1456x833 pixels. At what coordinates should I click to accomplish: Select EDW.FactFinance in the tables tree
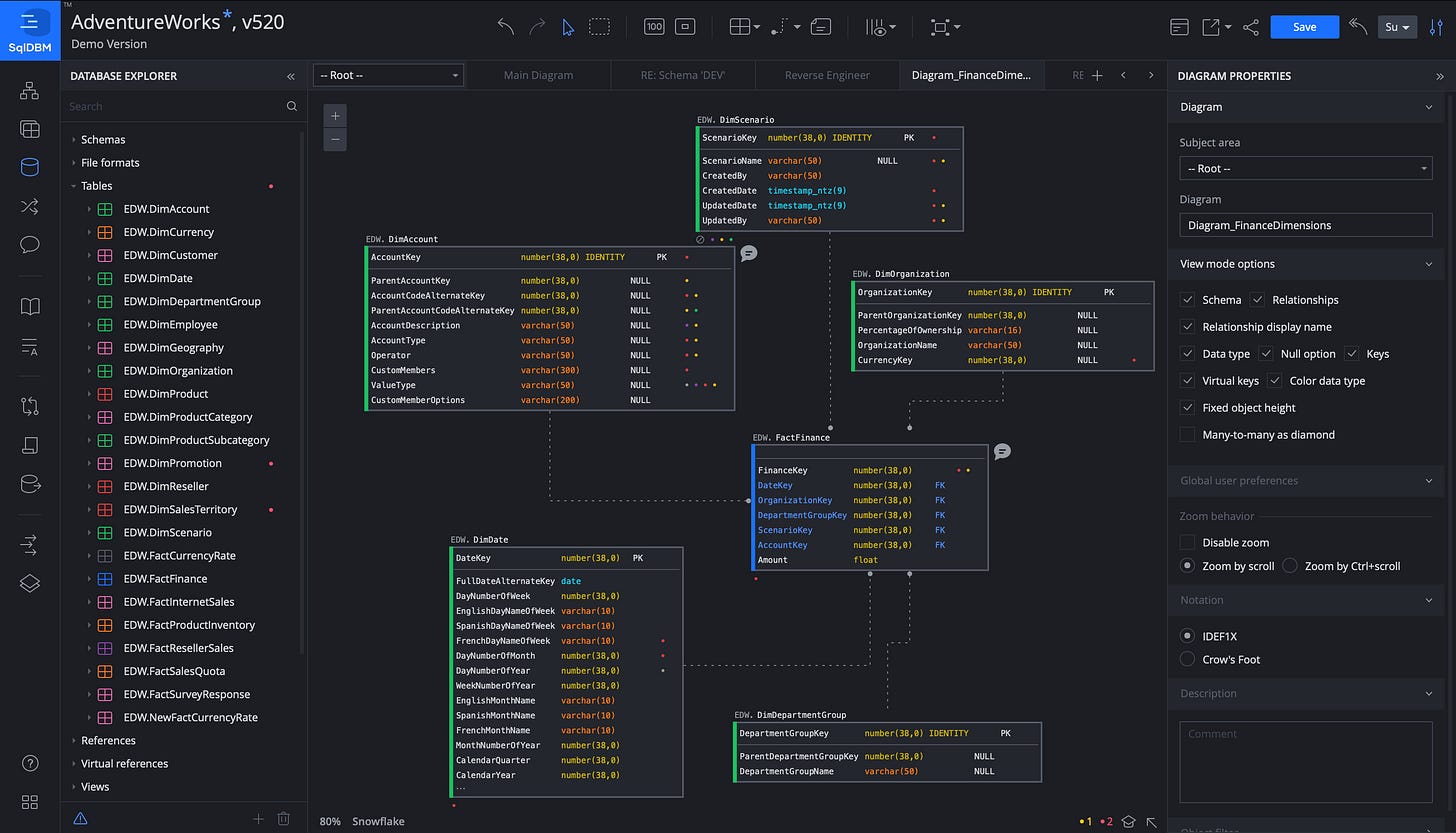(165, 579)
